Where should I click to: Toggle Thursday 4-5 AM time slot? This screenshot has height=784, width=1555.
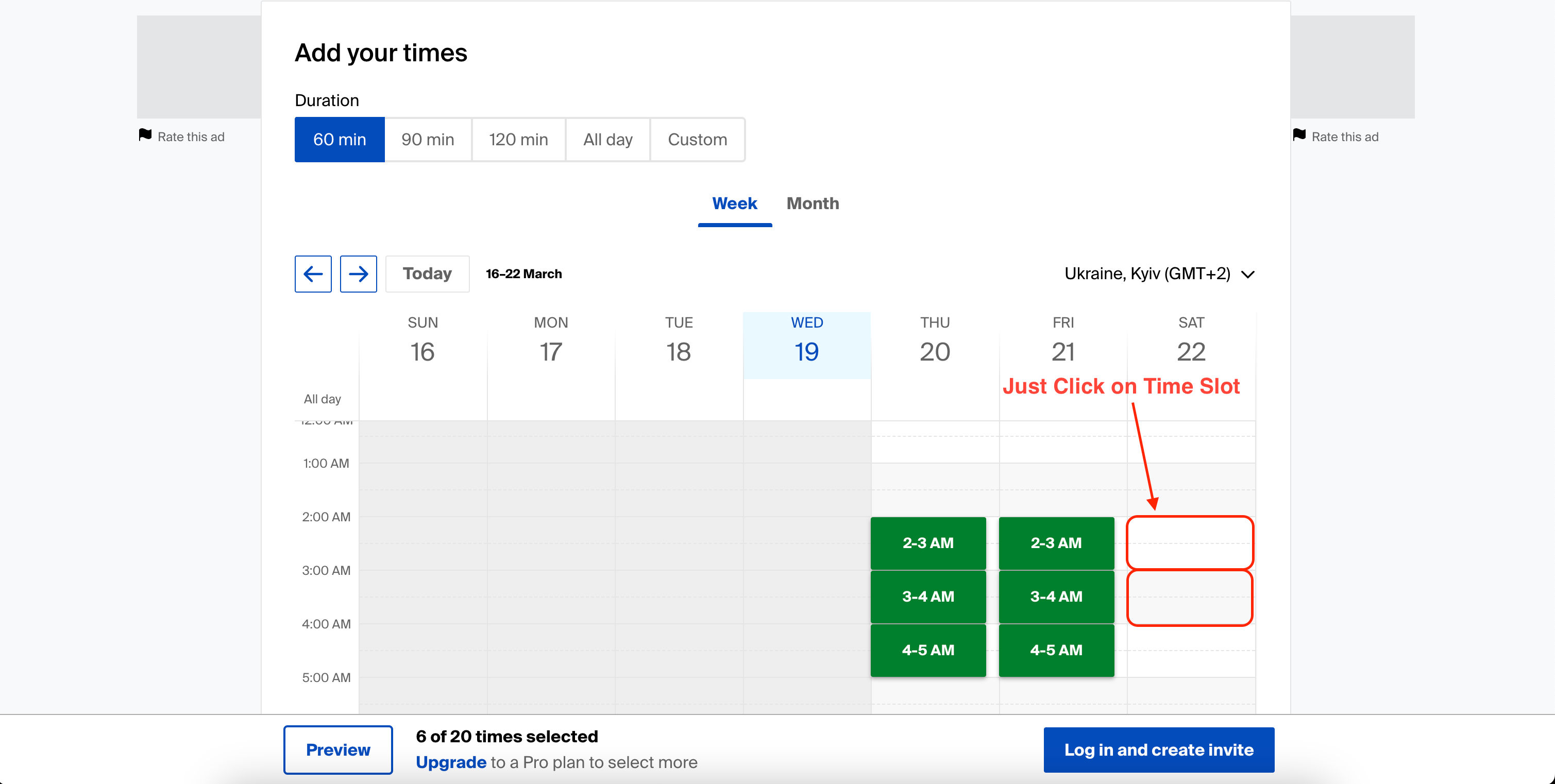(928, 650)
